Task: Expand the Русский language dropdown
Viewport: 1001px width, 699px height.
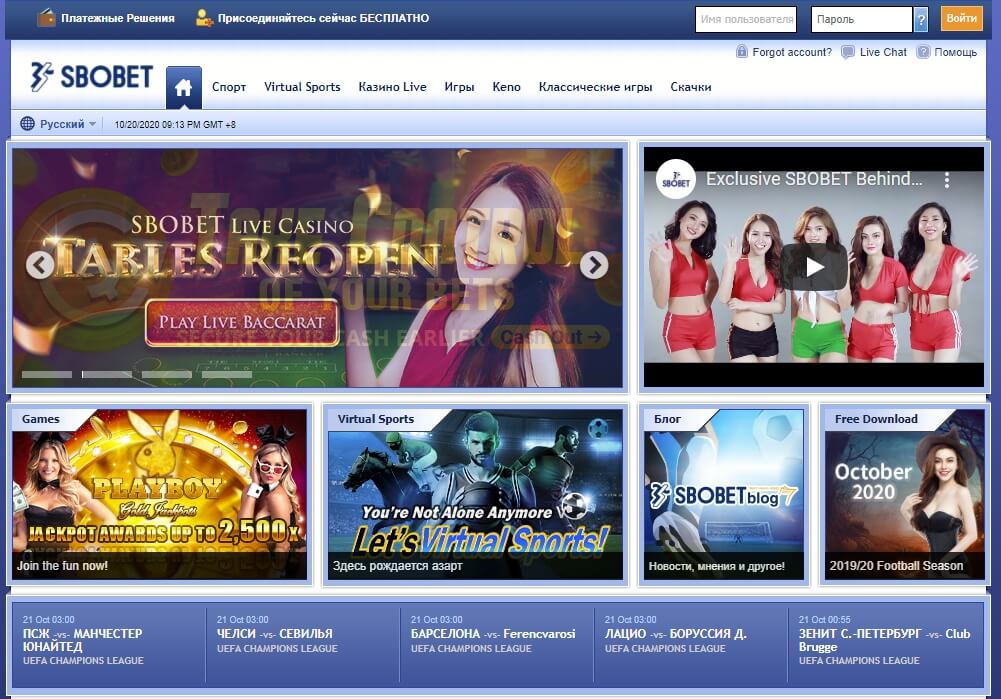Action: (68, 124)
